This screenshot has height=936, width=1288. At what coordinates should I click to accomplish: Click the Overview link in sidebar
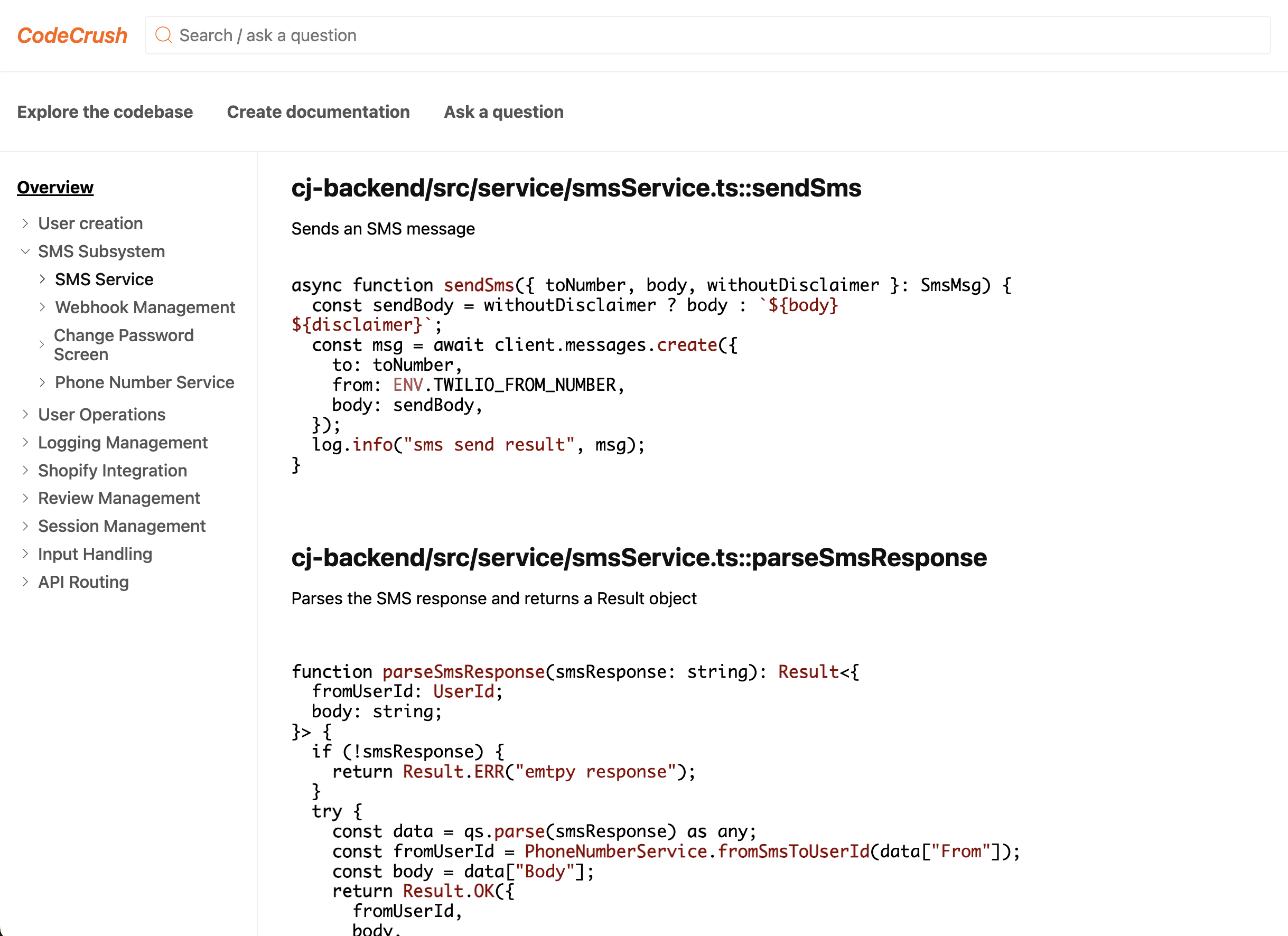55,188
